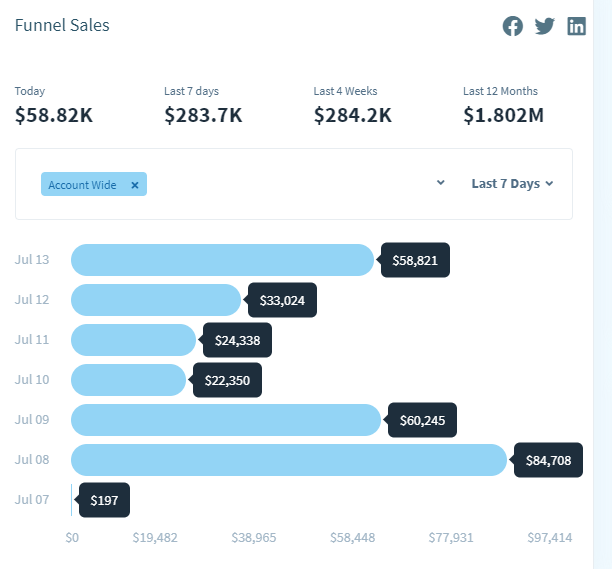
Task: Open the Last 7 Days range dropdown
Action: [512, 184]
